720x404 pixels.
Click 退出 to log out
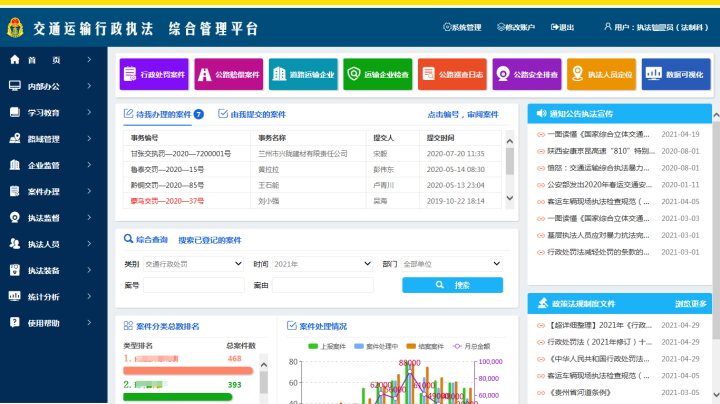pos(562,28)
